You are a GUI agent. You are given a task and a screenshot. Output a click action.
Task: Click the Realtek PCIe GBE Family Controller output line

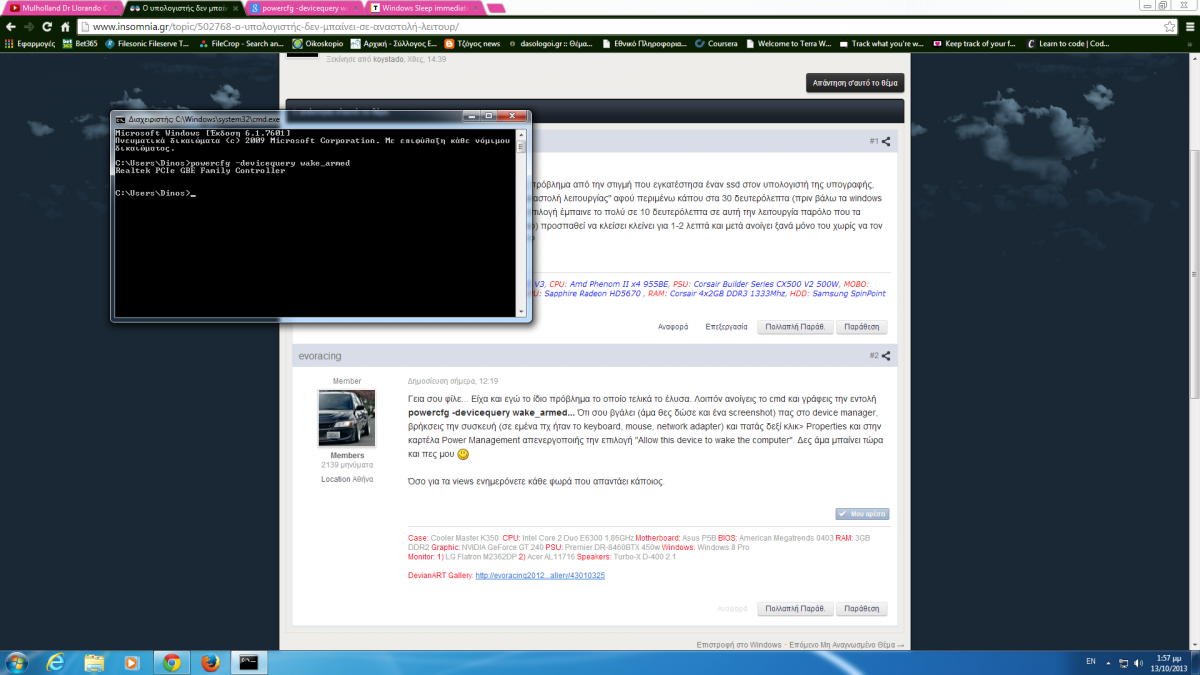(x=200, y=170)
